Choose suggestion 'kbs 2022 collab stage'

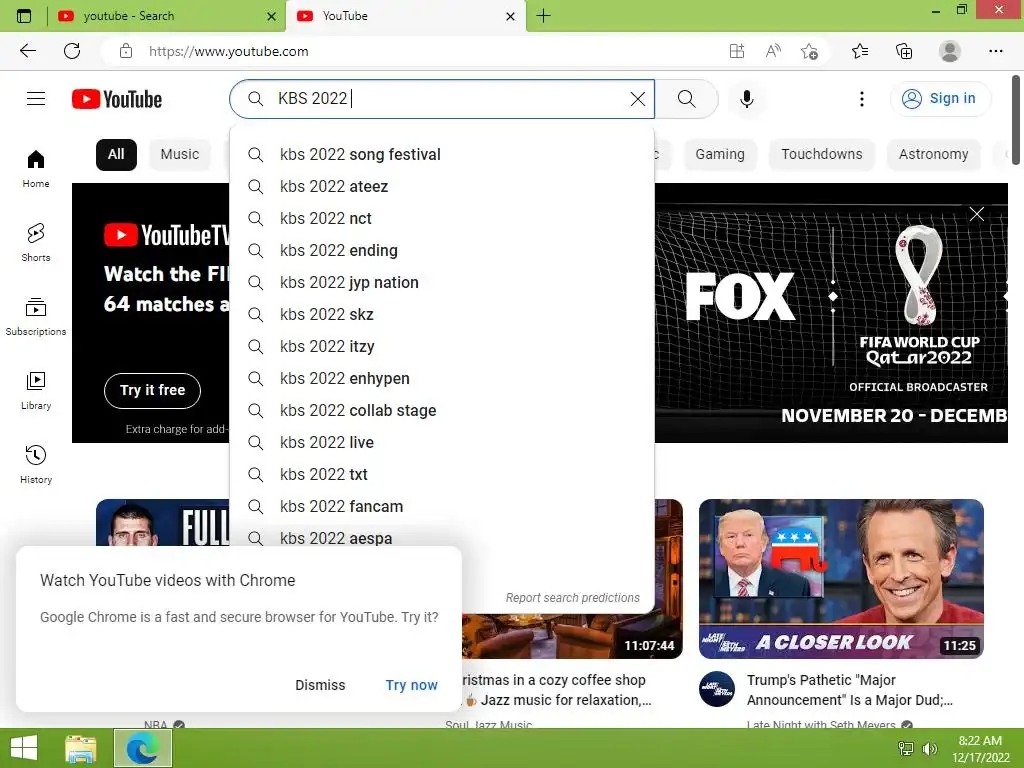(x=442, y=411)
